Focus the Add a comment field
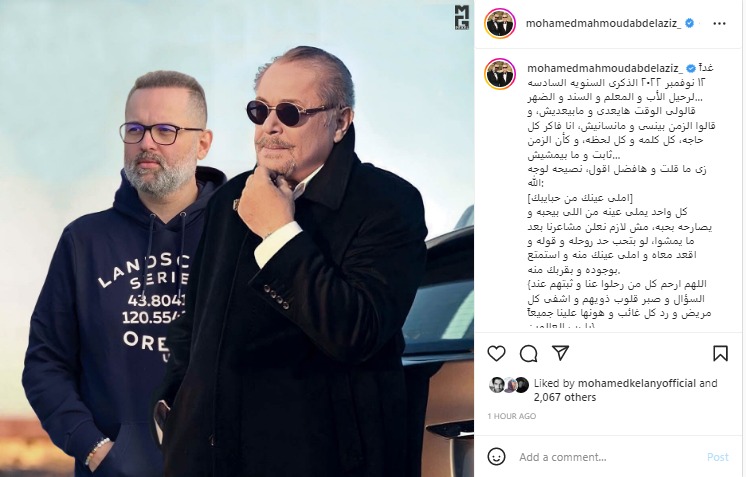746x477 pixels. coord(609,457)
